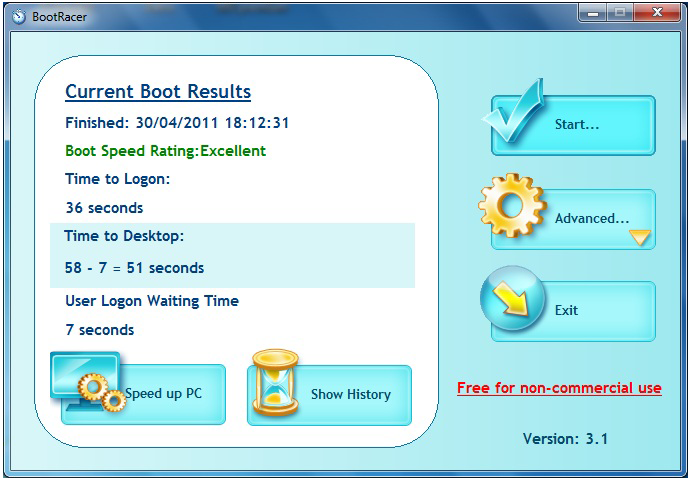Click the yellow arrow Exit orb icon

pyautogui.click(x=513, y=298)
